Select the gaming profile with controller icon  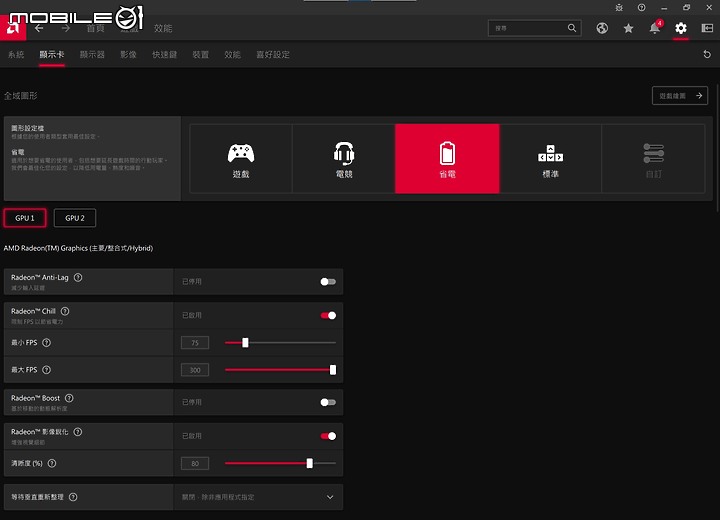241,158
